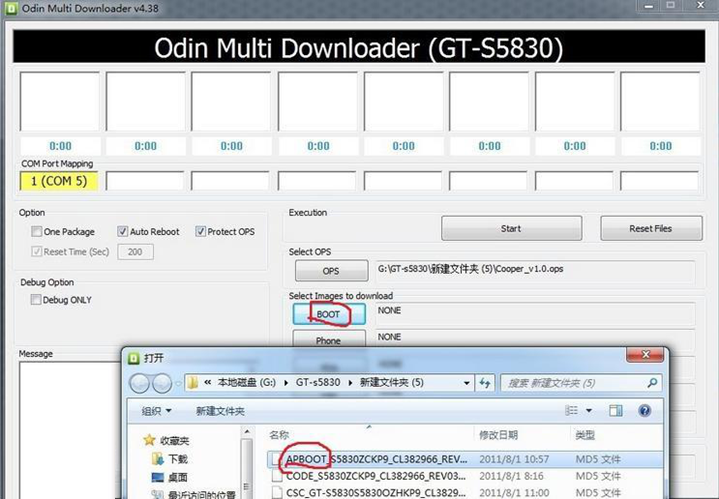Go back in the file dialog
The width and height of the screenshot is (719, 499).
click(140, 383)
